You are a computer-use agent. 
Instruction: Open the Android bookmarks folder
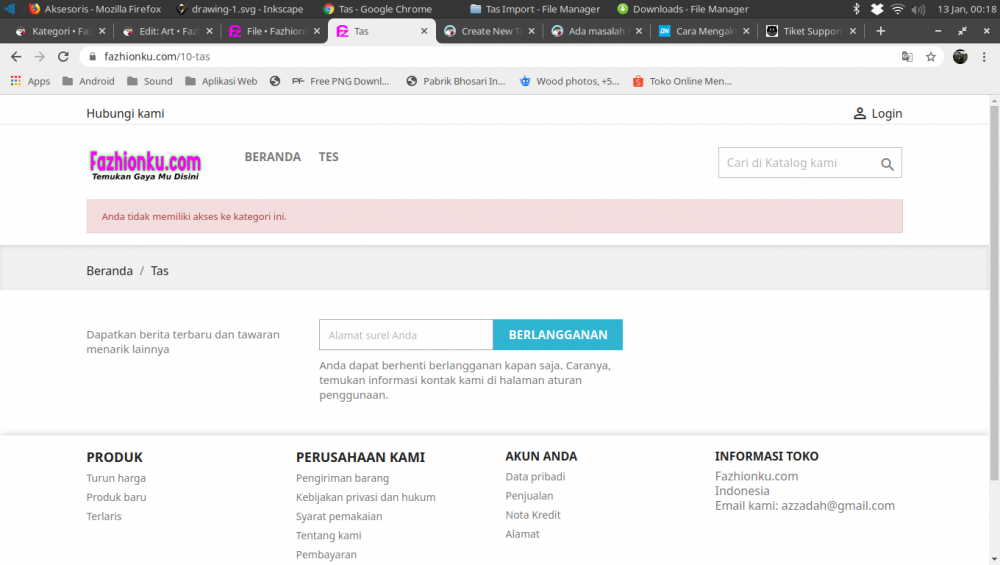(x=89, y=81)
